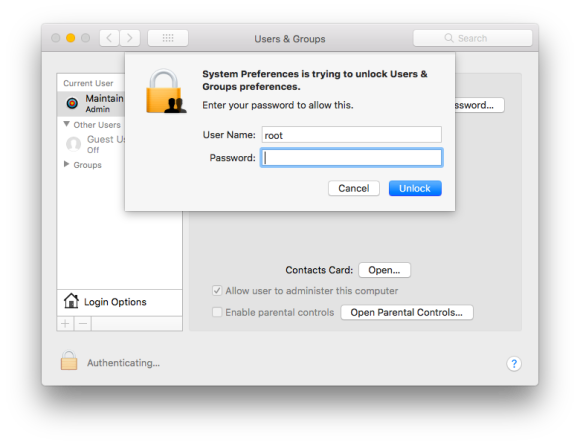This screenshot has width=580, height=445.
Task: Click the Maintain user target avatar
Action: pos(72,103)
